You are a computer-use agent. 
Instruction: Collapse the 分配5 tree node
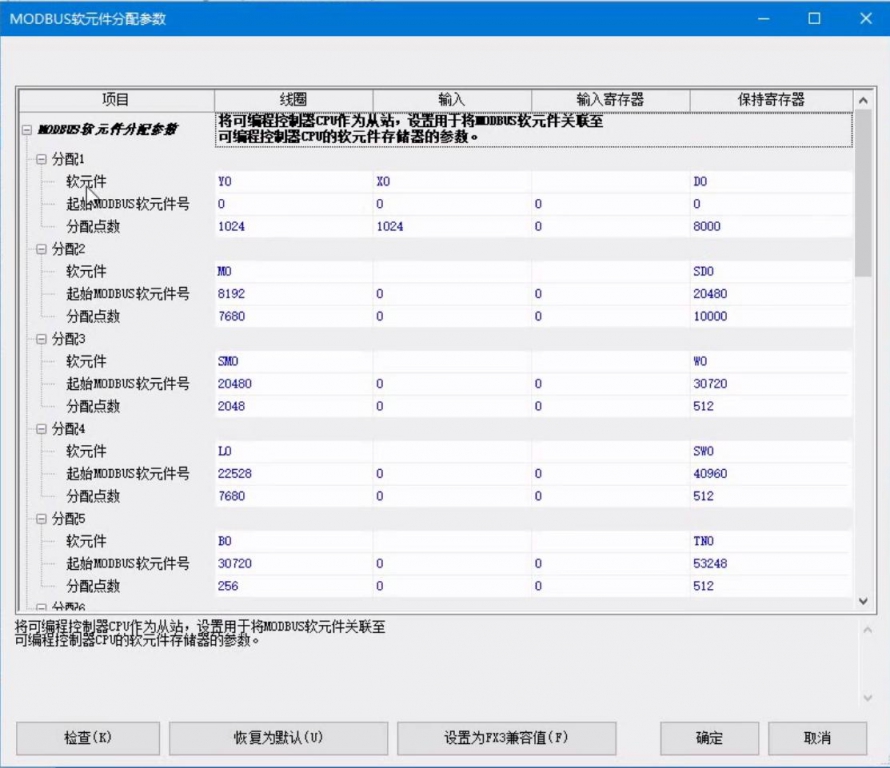(41, 518)
